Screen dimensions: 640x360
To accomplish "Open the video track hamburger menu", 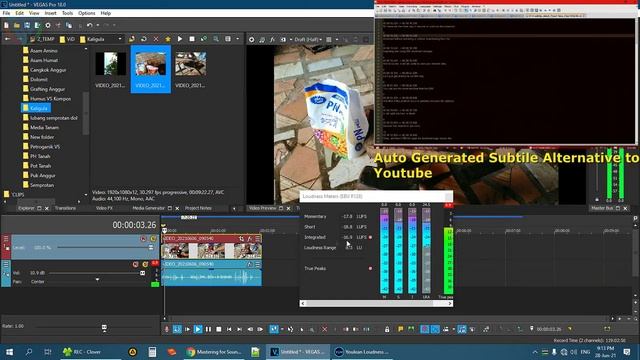I will point(6,239).
